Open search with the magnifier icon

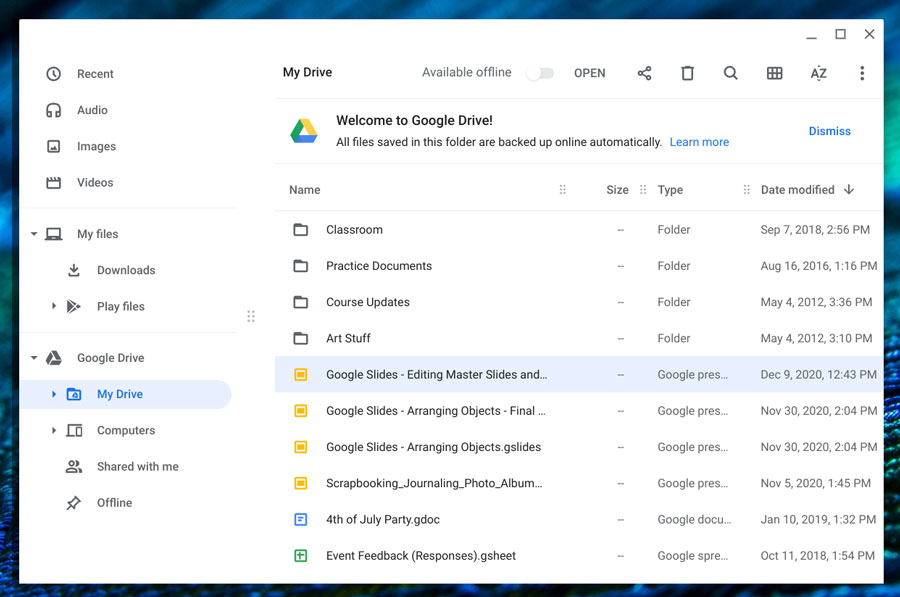coord(731,72)
